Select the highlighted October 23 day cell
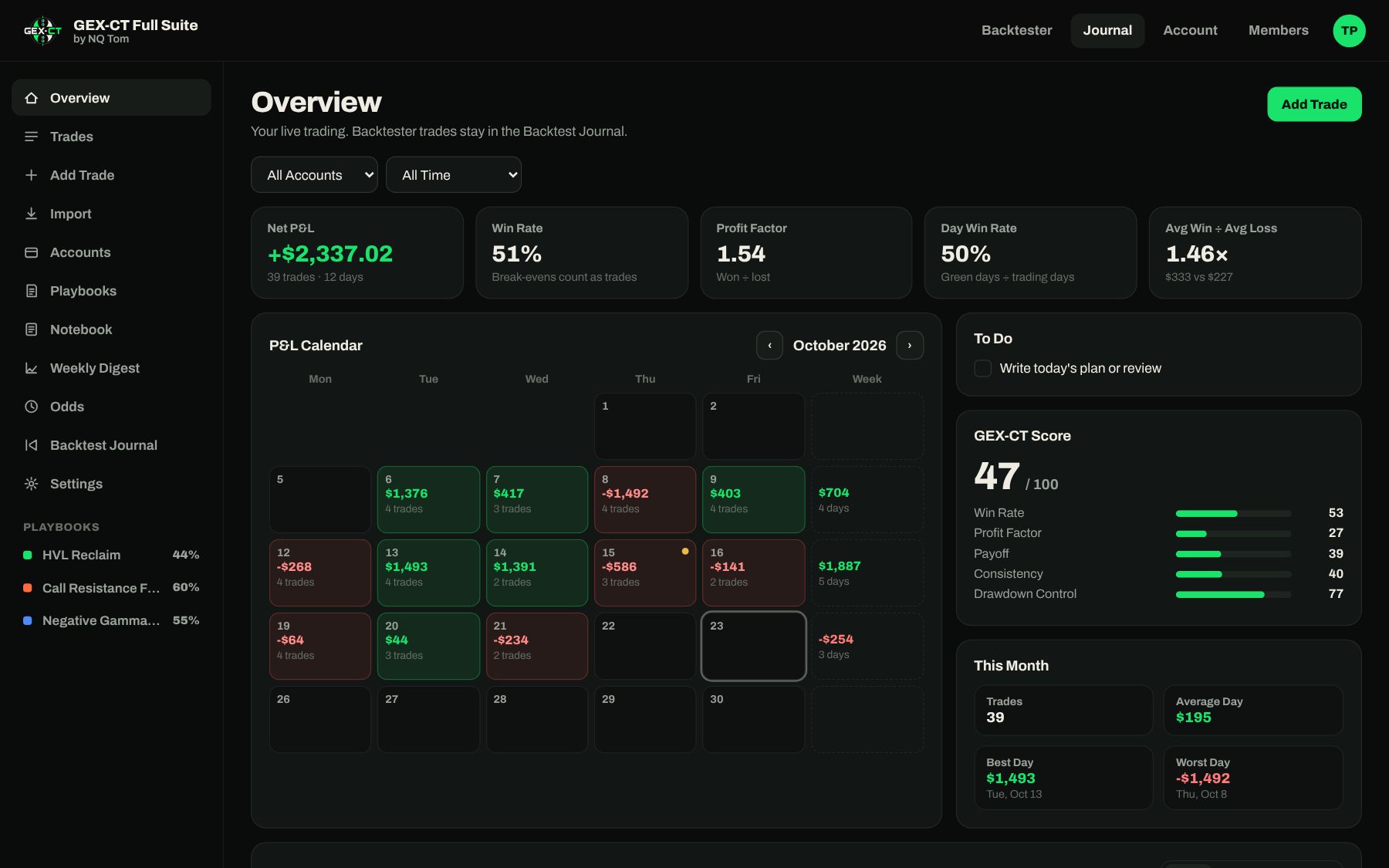Image resolution: width=1389 pixels, height=868 pixels. tap(753, 646)
